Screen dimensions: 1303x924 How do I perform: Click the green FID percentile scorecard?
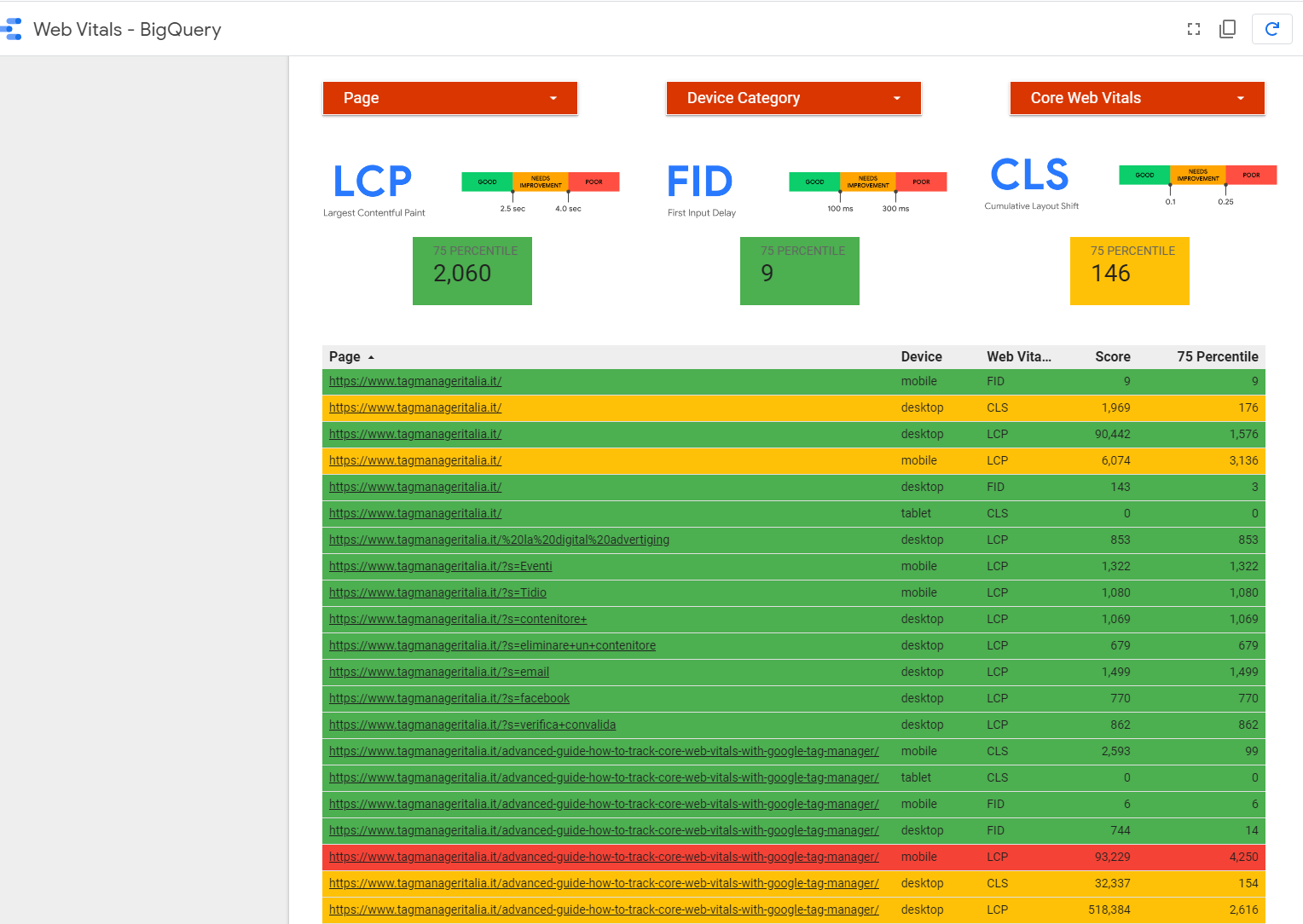pos(799,271)
